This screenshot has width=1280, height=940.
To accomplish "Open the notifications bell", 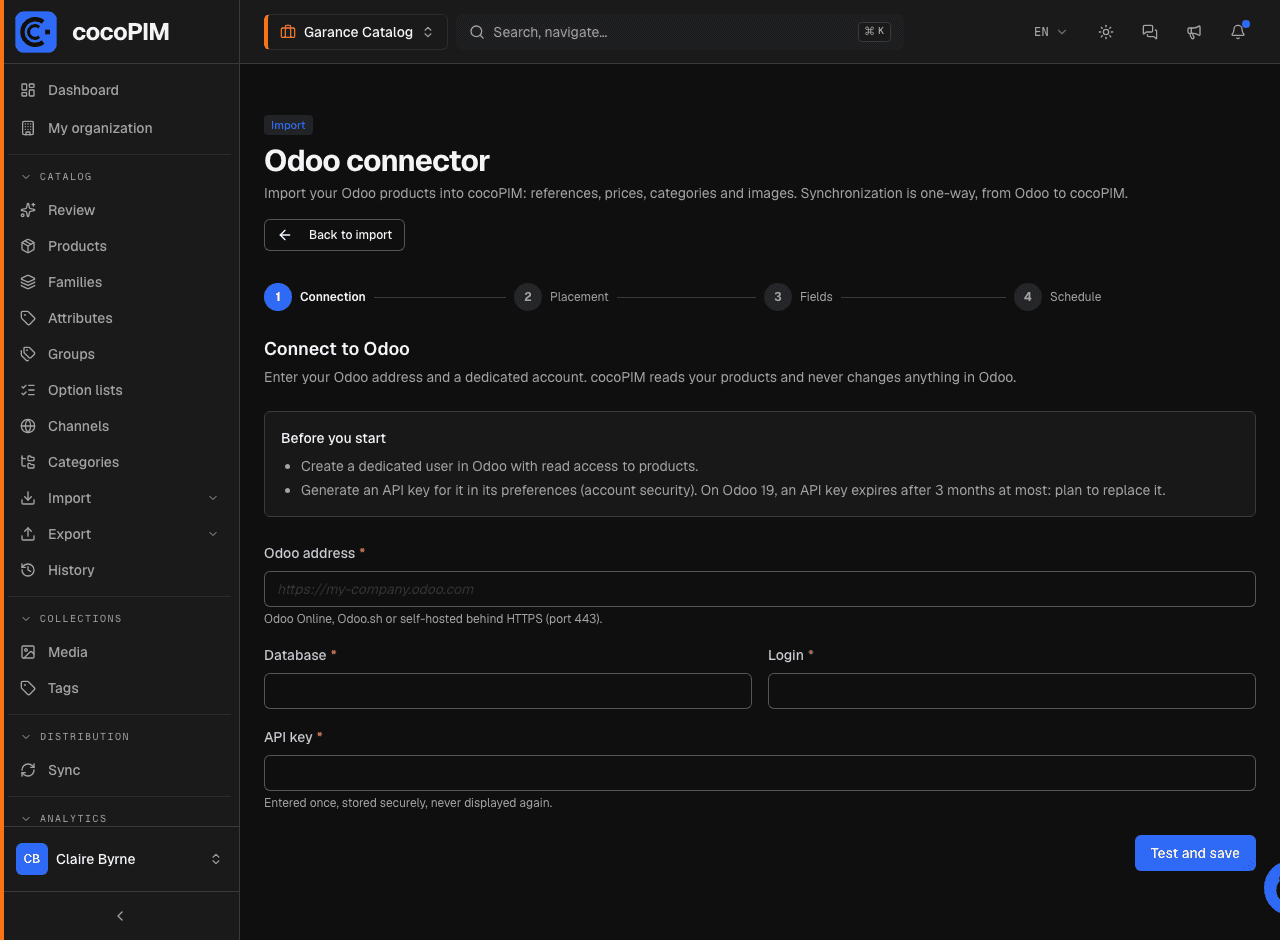I will pyautogui.click(x=1238, y=32).
